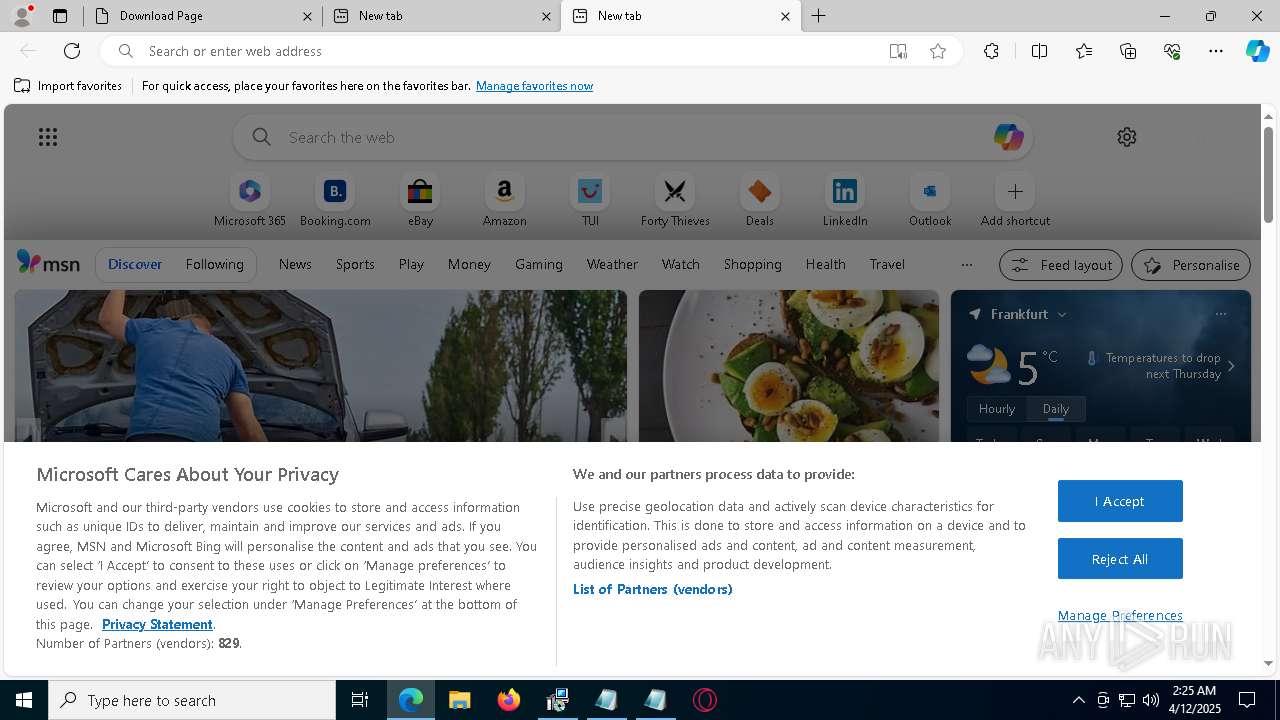Open the Privacy Statement link
This screenshot has height=720, width=1280.
pos(157,624)
